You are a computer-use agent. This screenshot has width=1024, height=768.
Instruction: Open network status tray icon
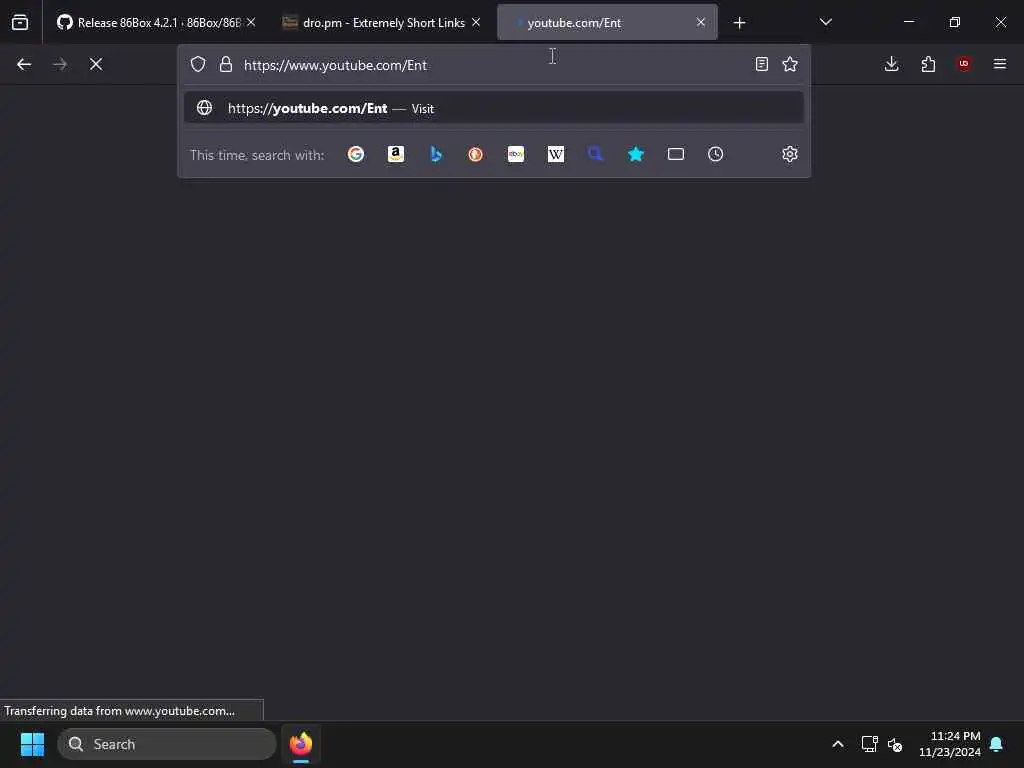(869, 744)
